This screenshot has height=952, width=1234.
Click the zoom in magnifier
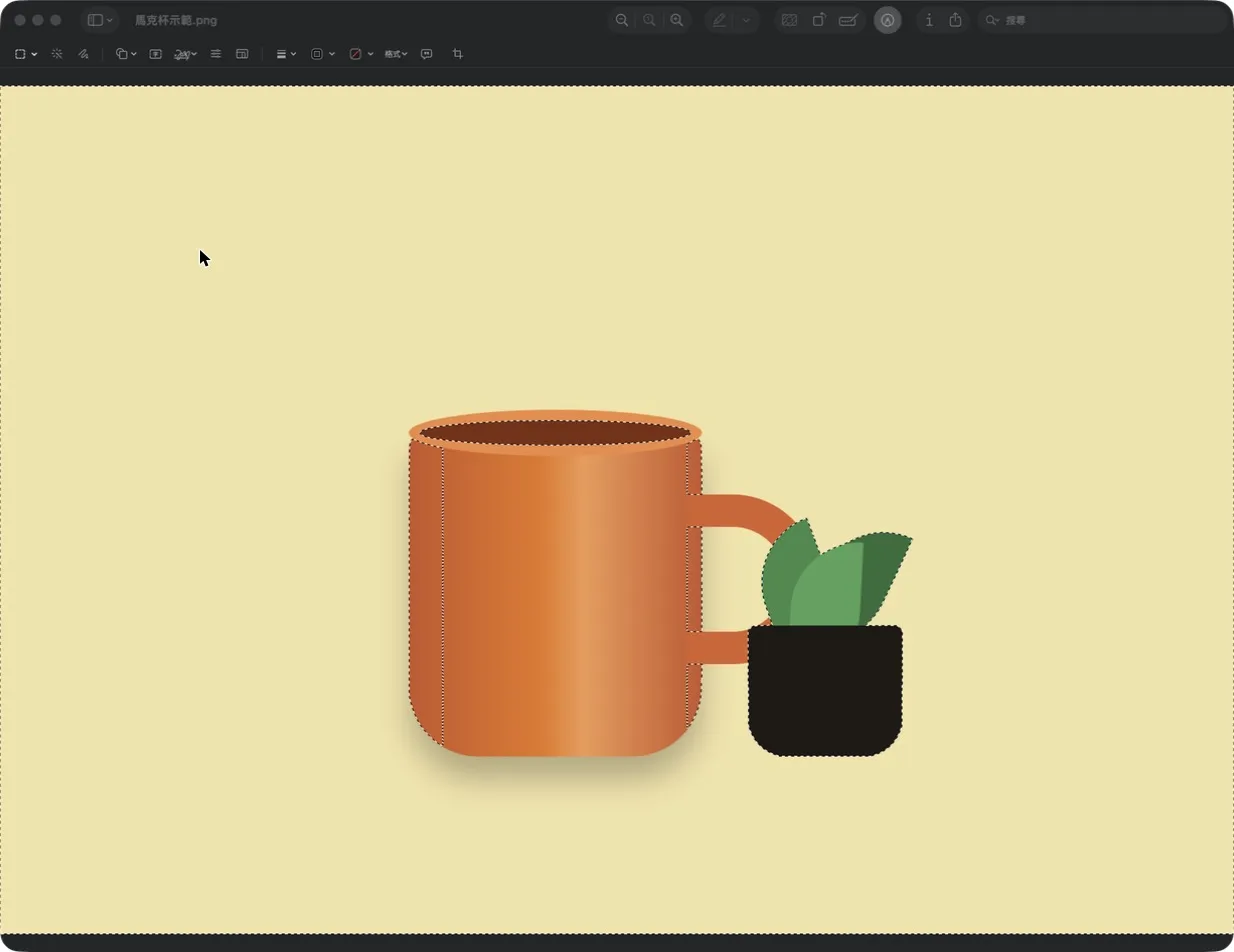click(x=677, y=20)
